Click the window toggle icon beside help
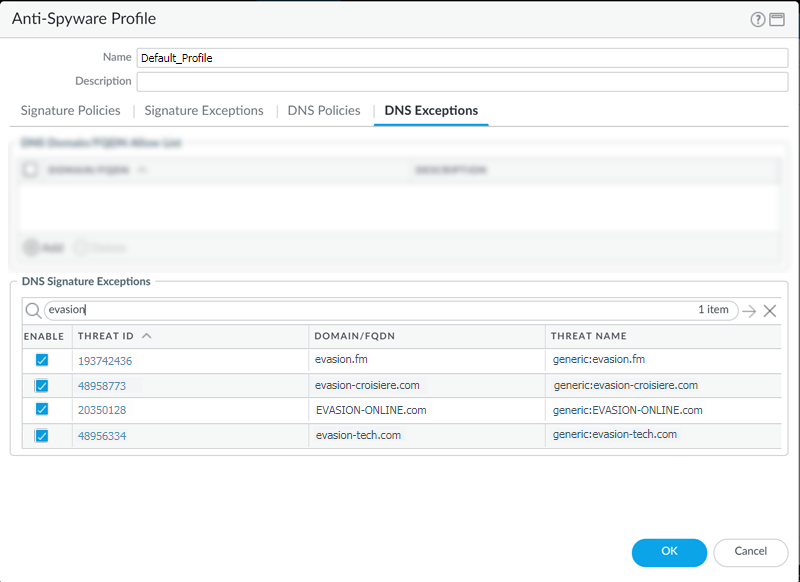The height and width of the screenshot is (582, 800). [776, 19]
